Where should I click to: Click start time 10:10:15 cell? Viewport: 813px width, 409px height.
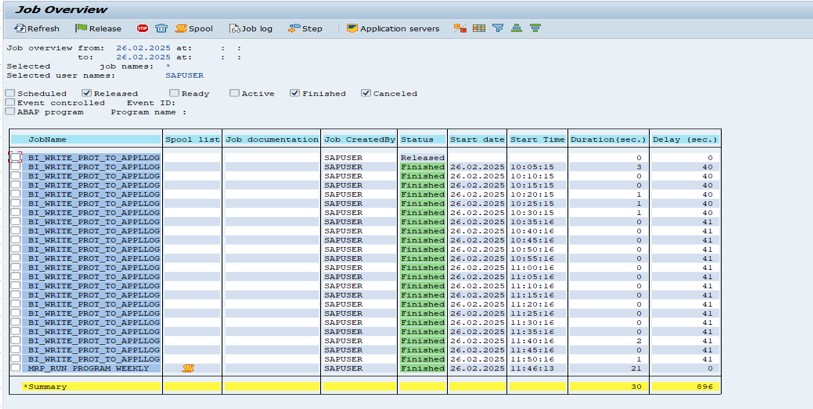tap(532, 176)
